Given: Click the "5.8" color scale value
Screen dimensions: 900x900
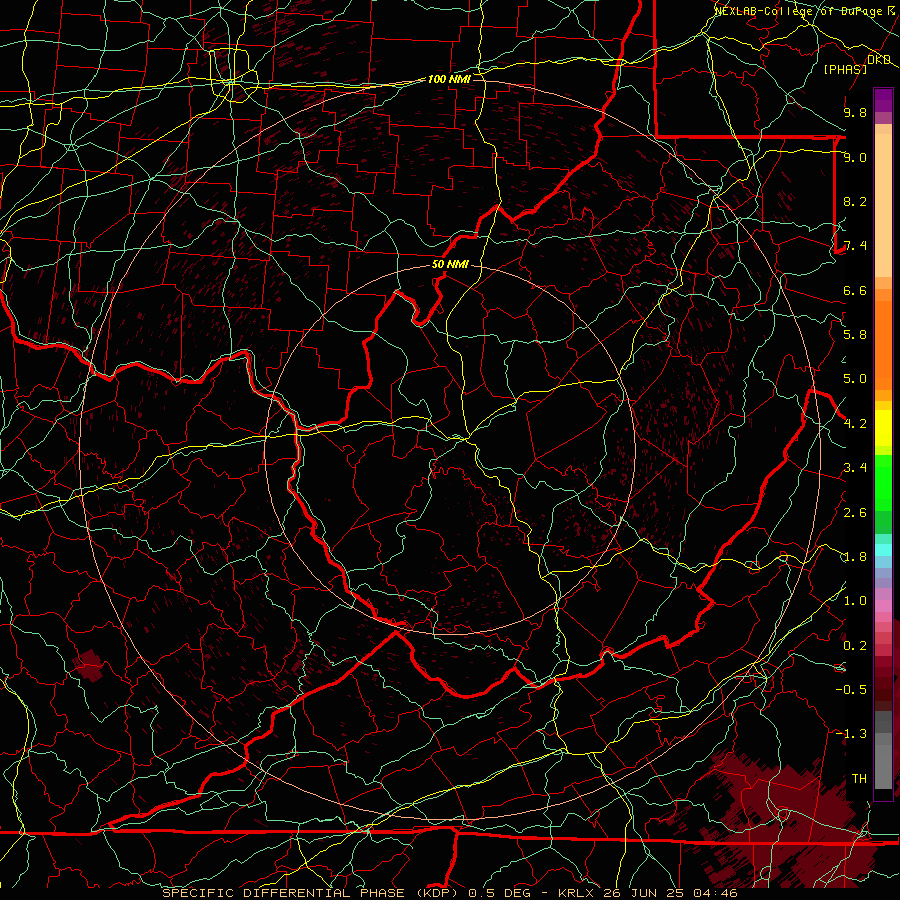Looking at the screenshot, I should pos(855,335).
